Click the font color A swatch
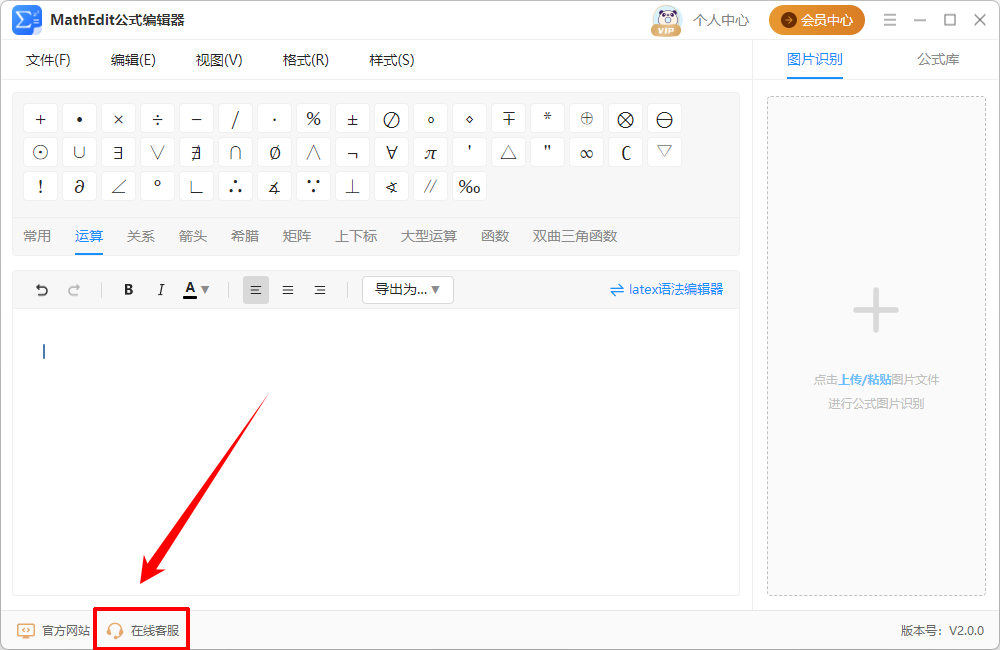The width and height of the screenshot is (1000, 650). point(190,290)
